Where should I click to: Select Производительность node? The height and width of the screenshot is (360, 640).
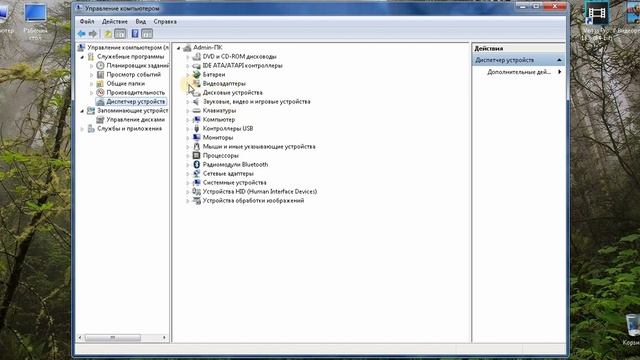click(x=136, y=93)
